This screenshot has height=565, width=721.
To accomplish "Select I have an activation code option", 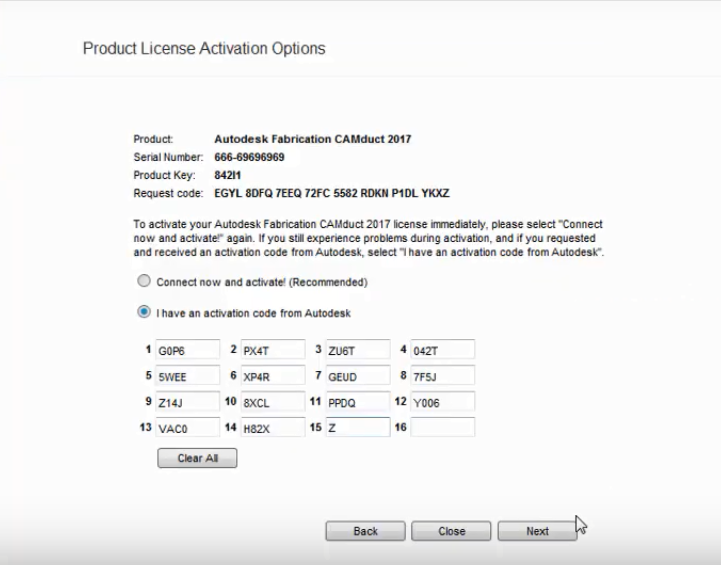I will tap(144, 312).
